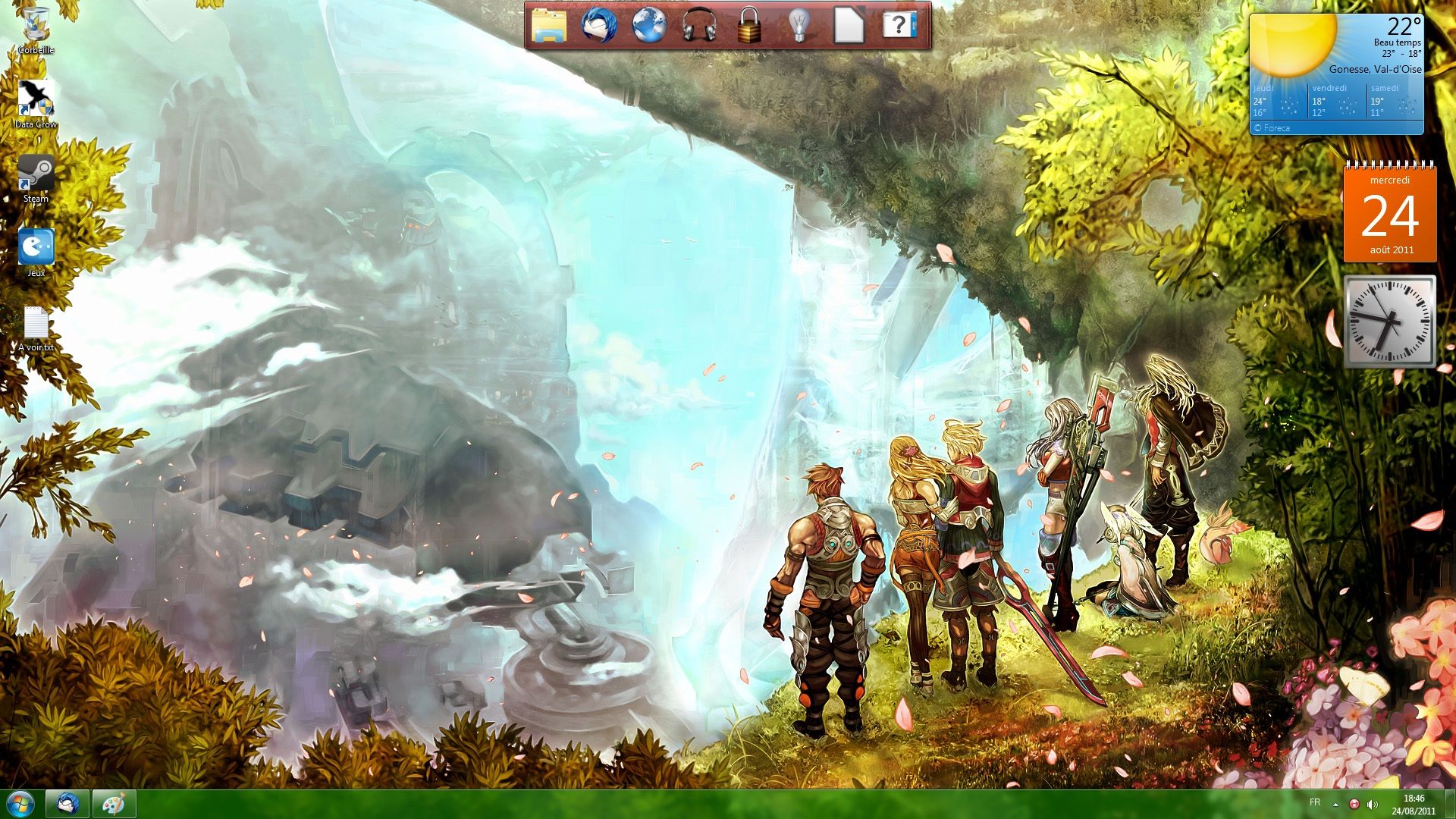Click the calendar gadget showing mercredi 24

[x=1390, y=212]
